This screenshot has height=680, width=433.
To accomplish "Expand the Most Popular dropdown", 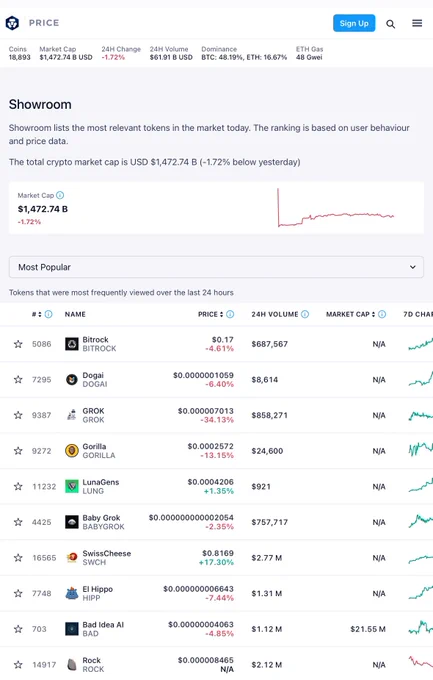I will point(216,267).
